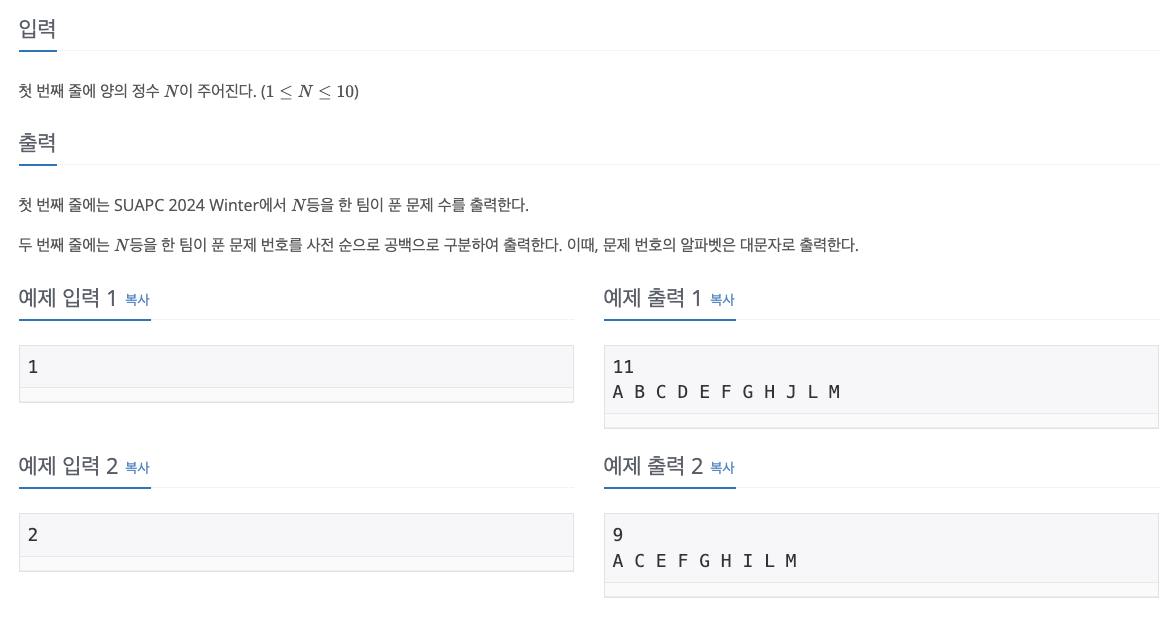Click the 예제 입력 1 heading

(65, 298)
